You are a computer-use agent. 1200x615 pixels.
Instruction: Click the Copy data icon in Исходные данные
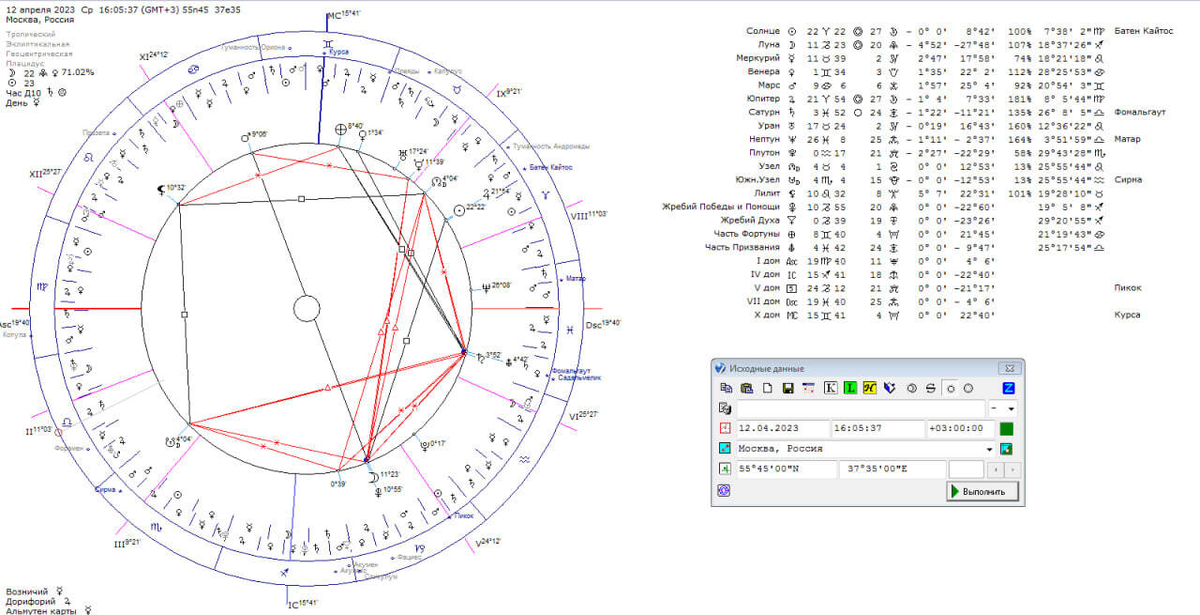pos(726,388)
